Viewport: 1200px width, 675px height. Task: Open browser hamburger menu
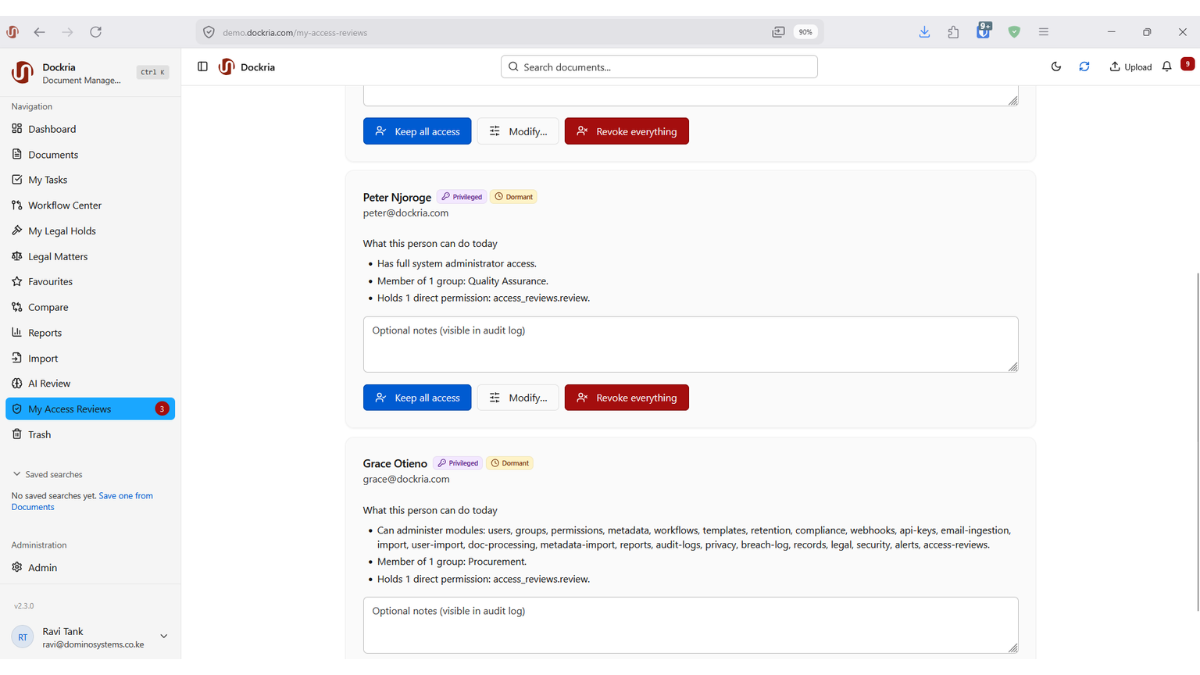[x=1043, y=32]
